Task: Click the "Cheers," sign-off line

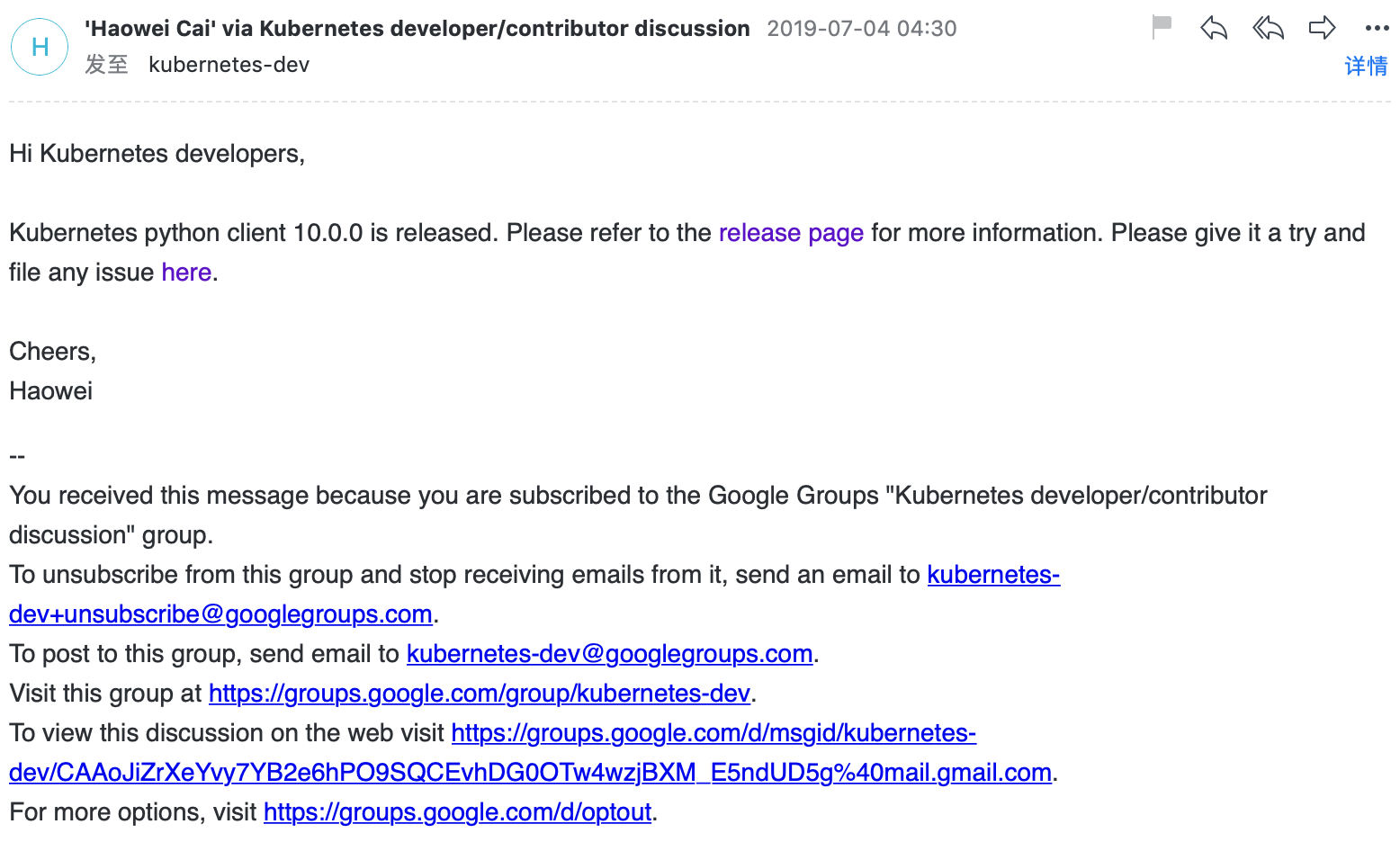Action: (x=52, y=352)
